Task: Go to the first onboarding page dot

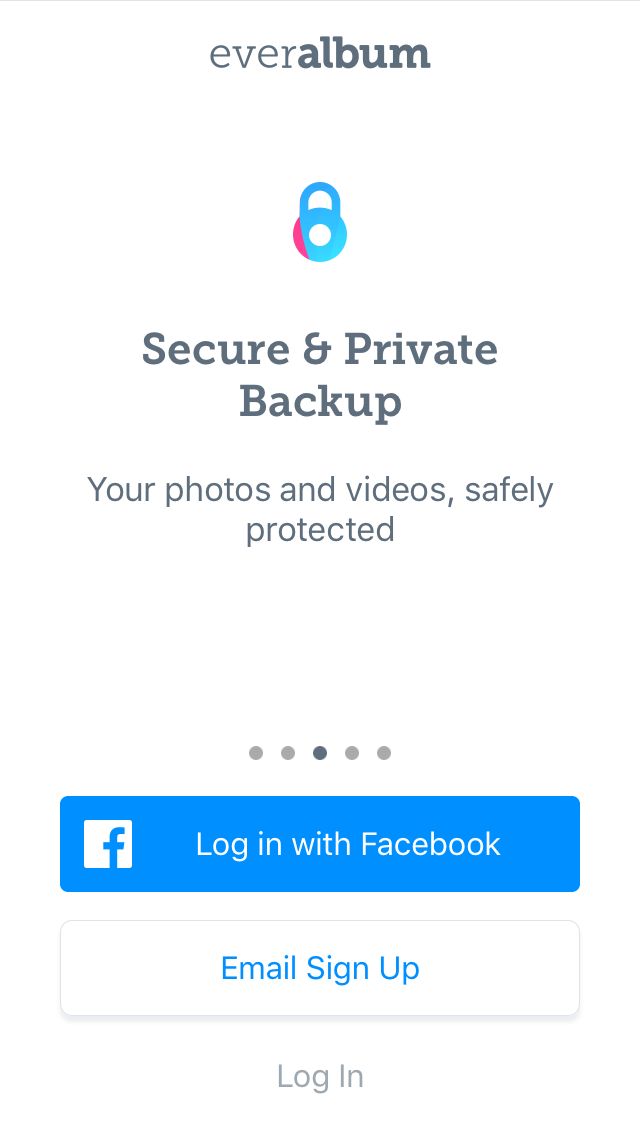Action: click(x=256, y=753)
